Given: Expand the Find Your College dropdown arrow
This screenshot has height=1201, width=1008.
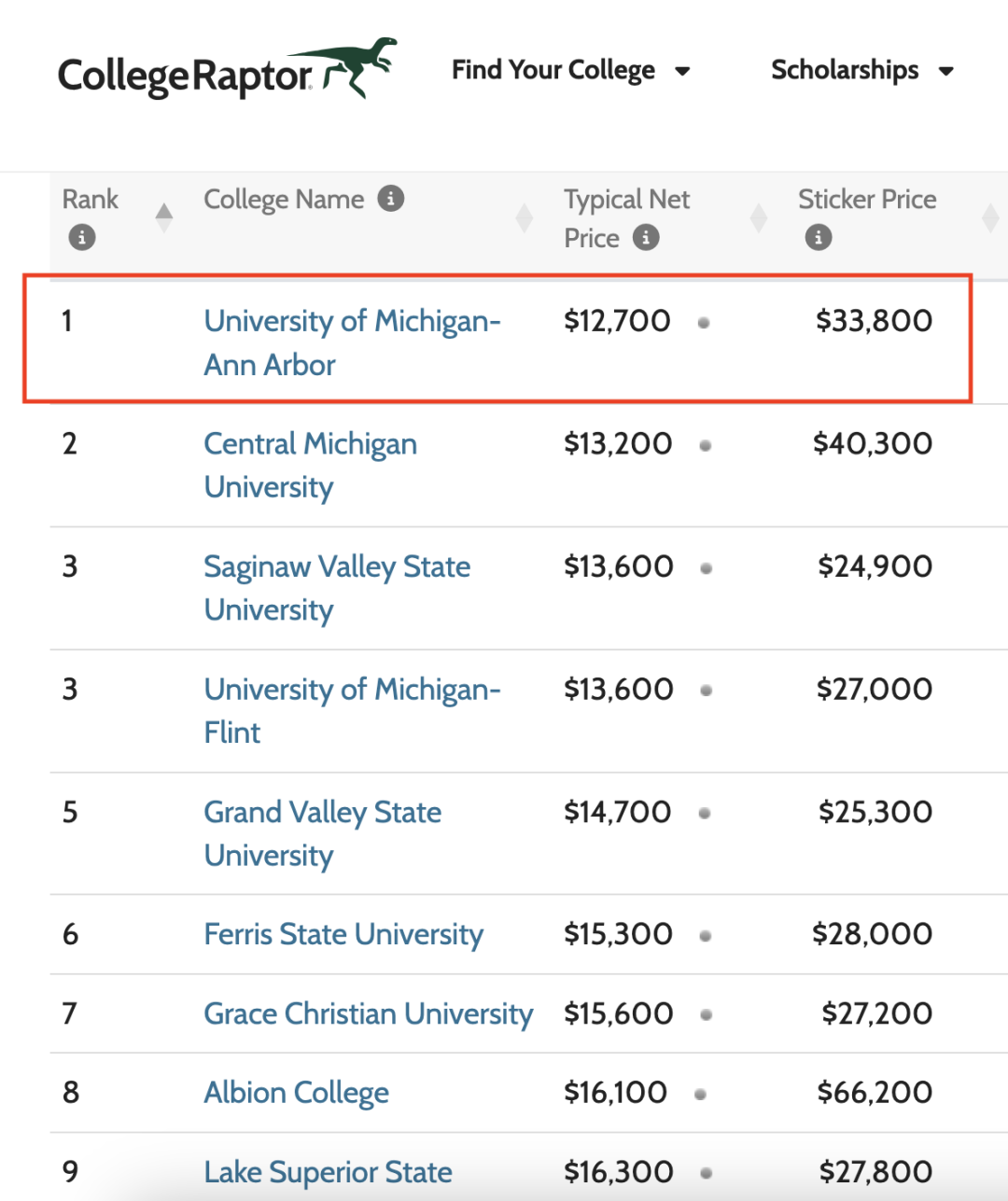Looking at the screenshot, I should click(682, 71).
